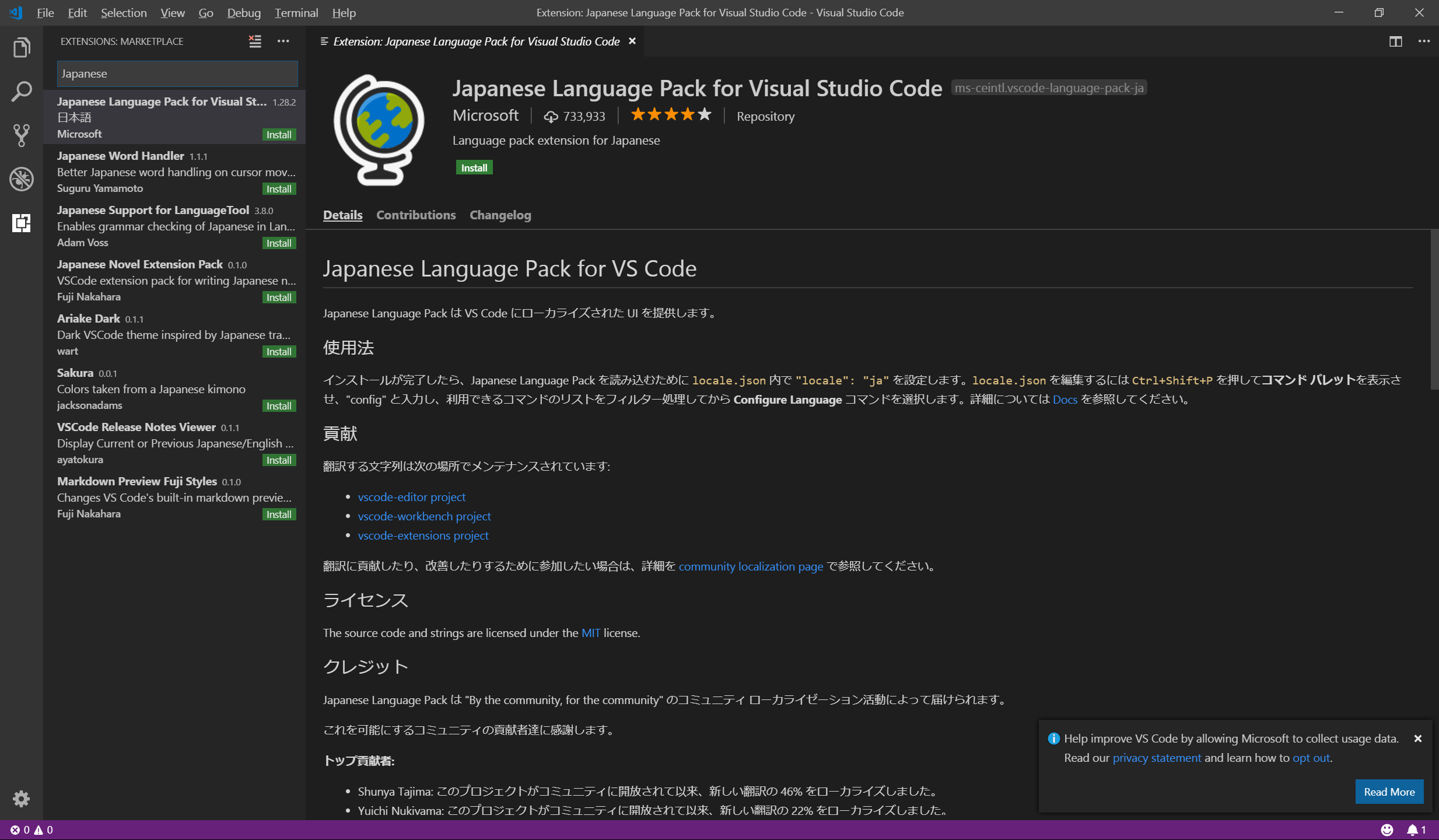Open the Manage gear menu
Image resolution: width=1439 pixels, height=840 pixels.
click(x=22, y=799)
